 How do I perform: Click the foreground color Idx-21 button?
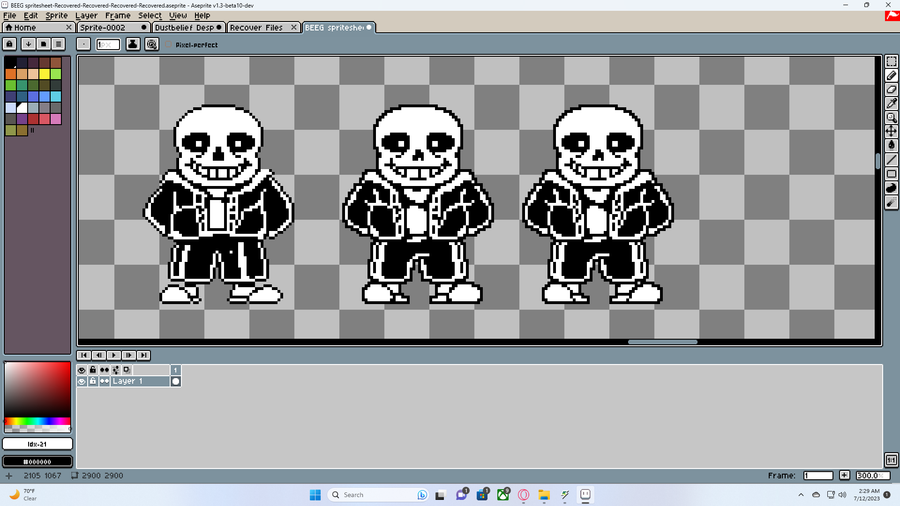coord(37,444)
